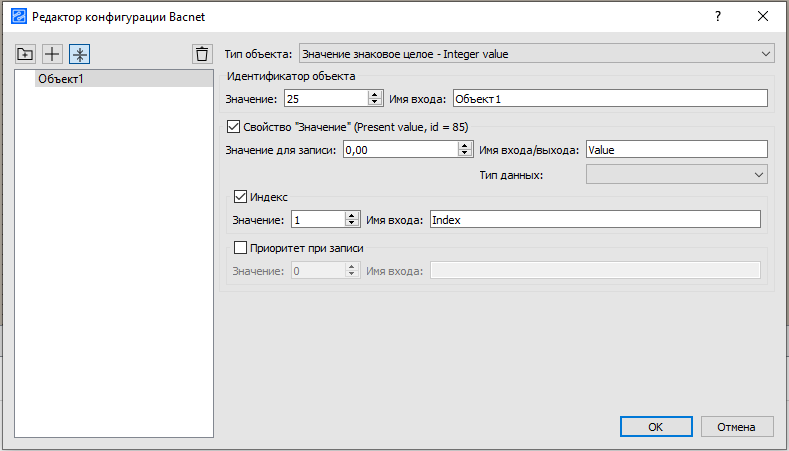
Task: Increase Значение для записи spinner
Action: (465, 145)
